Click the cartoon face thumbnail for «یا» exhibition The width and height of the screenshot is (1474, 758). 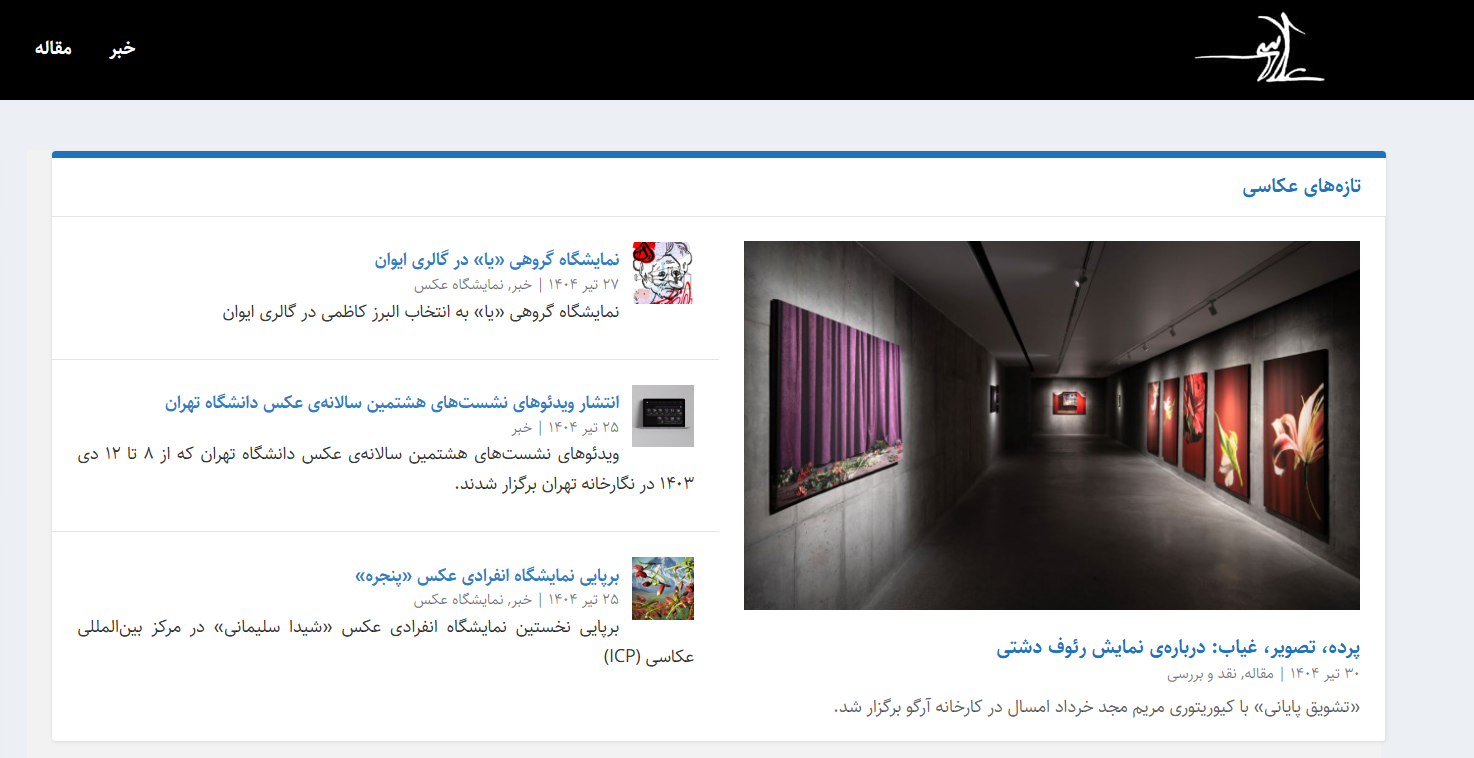pos(663,272)
